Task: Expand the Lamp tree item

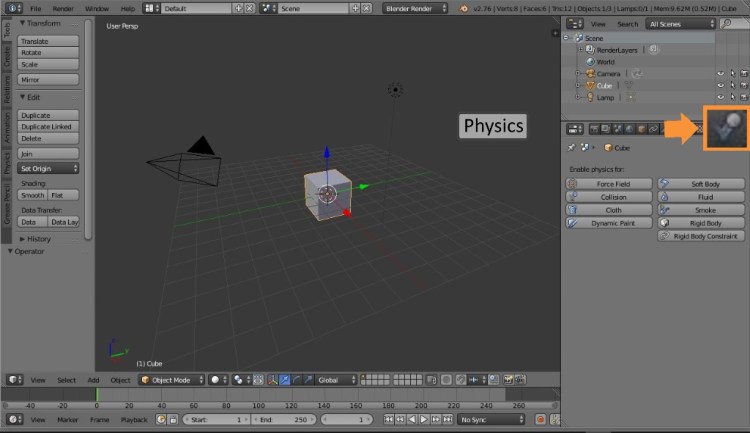Action: 577,97
